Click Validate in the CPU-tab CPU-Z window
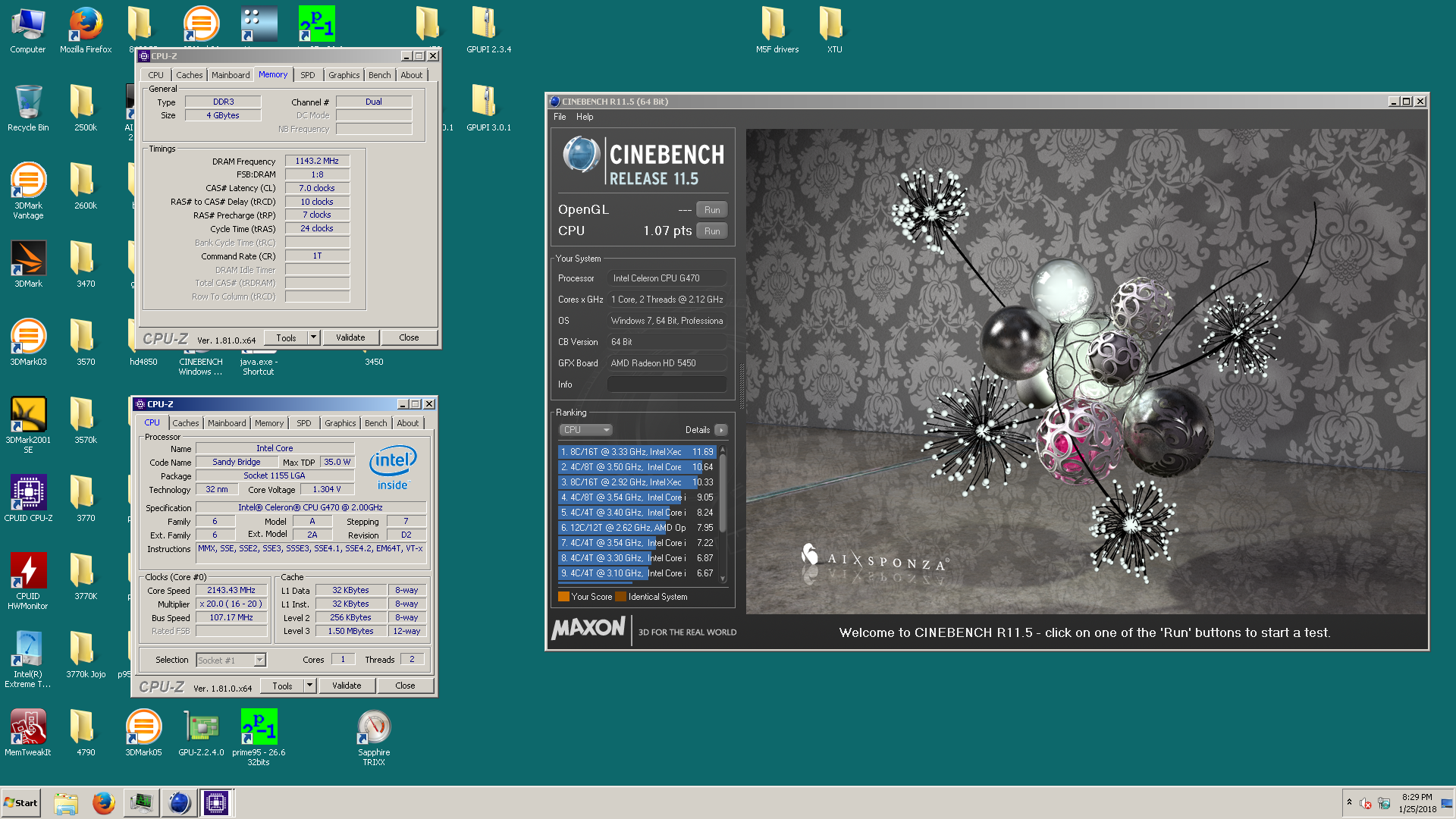 pos(347,686)
